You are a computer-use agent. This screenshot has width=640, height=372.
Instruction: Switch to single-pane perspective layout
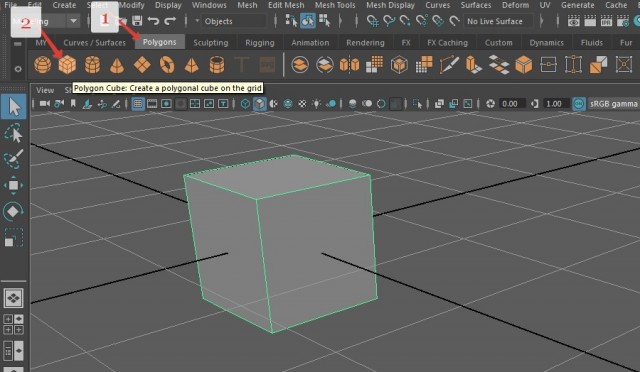tap(13, 298)
